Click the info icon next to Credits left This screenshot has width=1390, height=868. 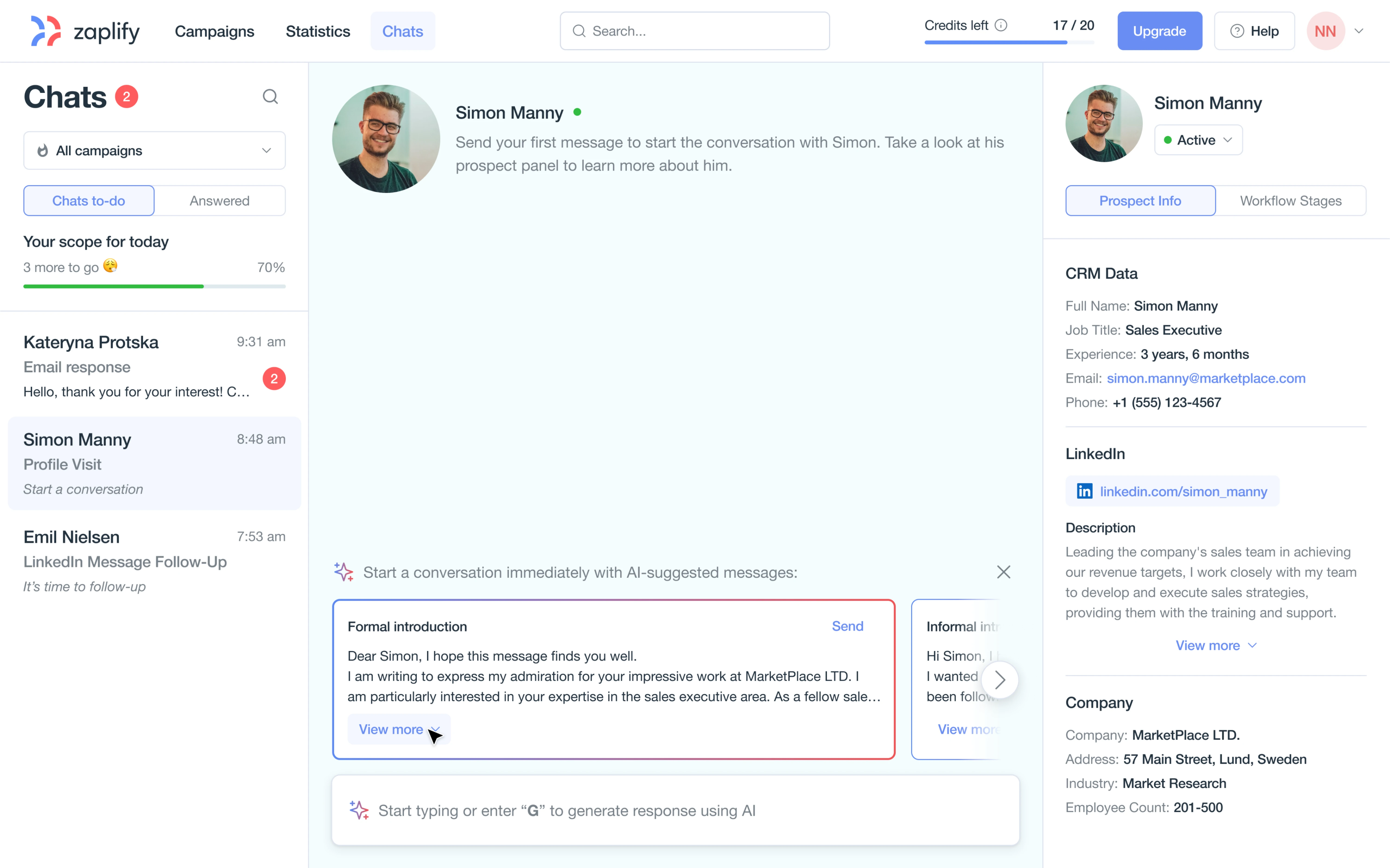pyautogui.click(x=1001, y=25)
